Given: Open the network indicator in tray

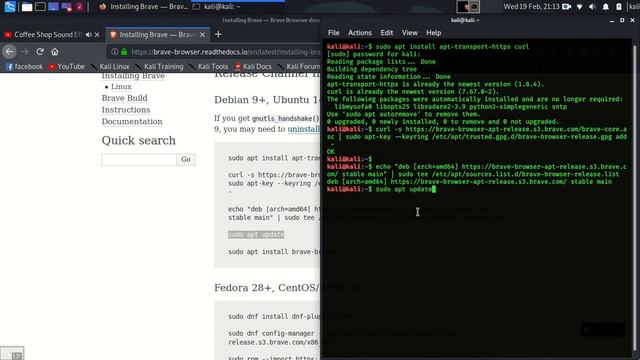Looking at the screenshot, I should point(580,7).
